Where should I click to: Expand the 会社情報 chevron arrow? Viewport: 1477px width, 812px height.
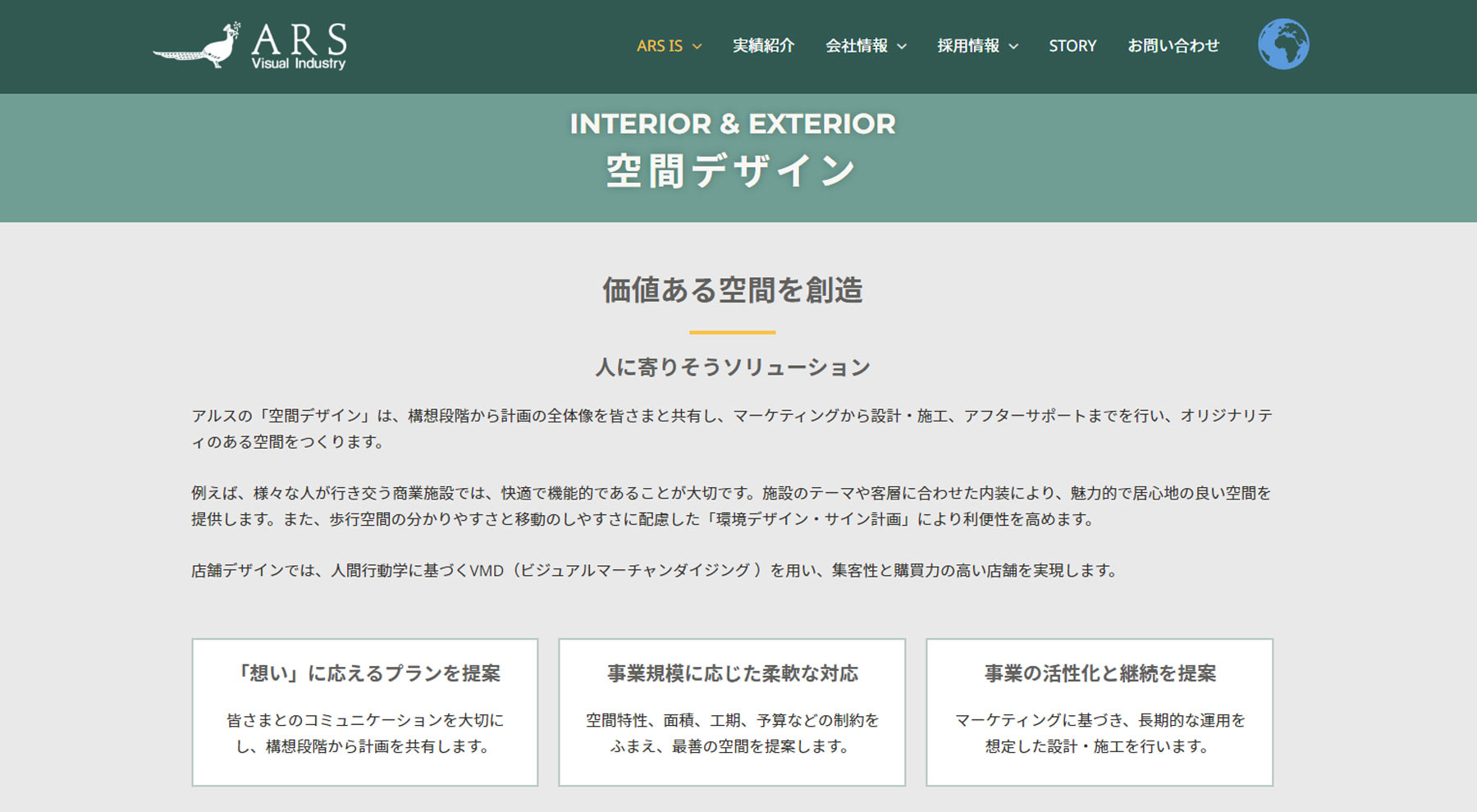click(902, 47)
